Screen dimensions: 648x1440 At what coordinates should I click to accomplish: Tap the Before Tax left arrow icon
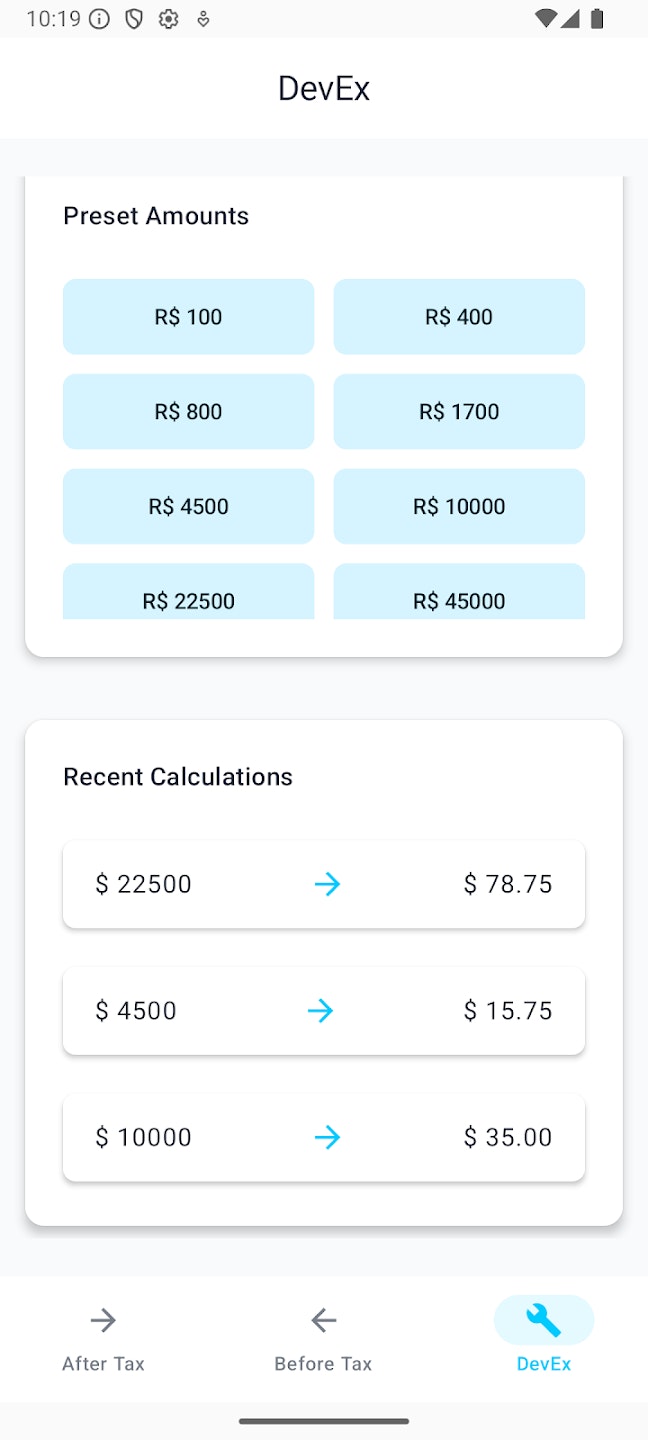323,1320
